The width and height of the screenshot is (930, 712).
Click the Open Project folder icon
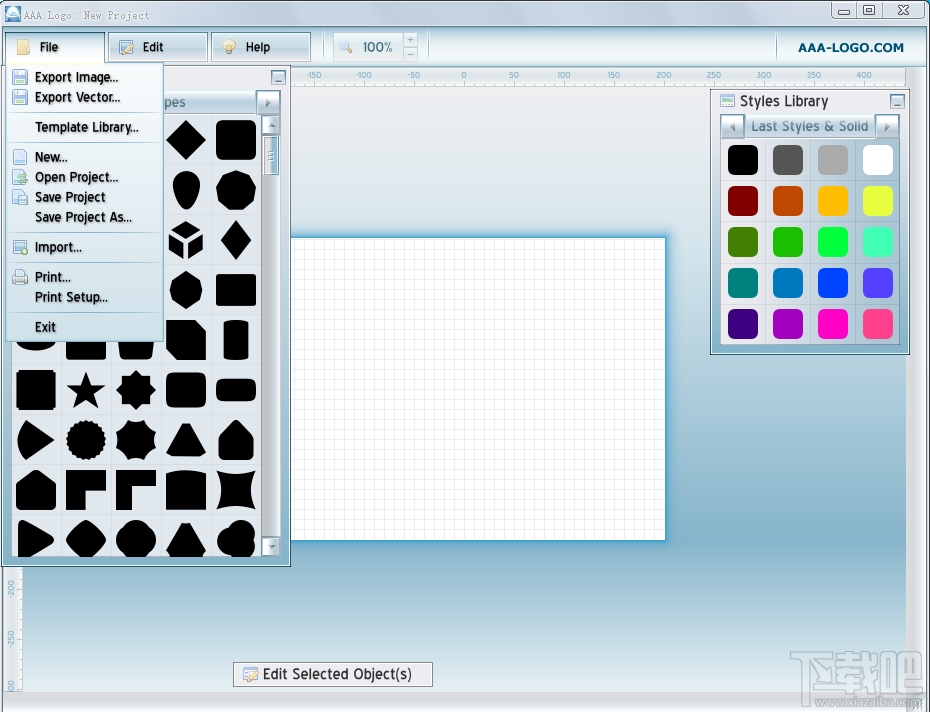[20, 177]
